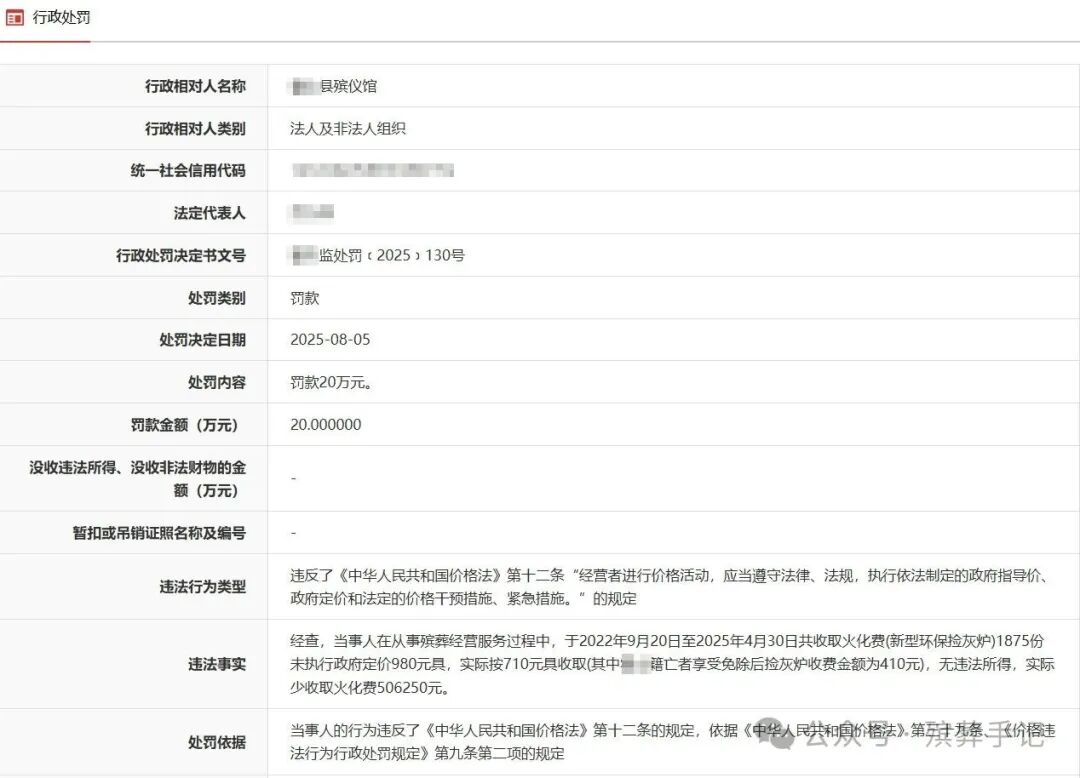This screenshot has width=1080, height=778.
Task: Click the 违法行为类型 row label
Action: pos(202,587)
